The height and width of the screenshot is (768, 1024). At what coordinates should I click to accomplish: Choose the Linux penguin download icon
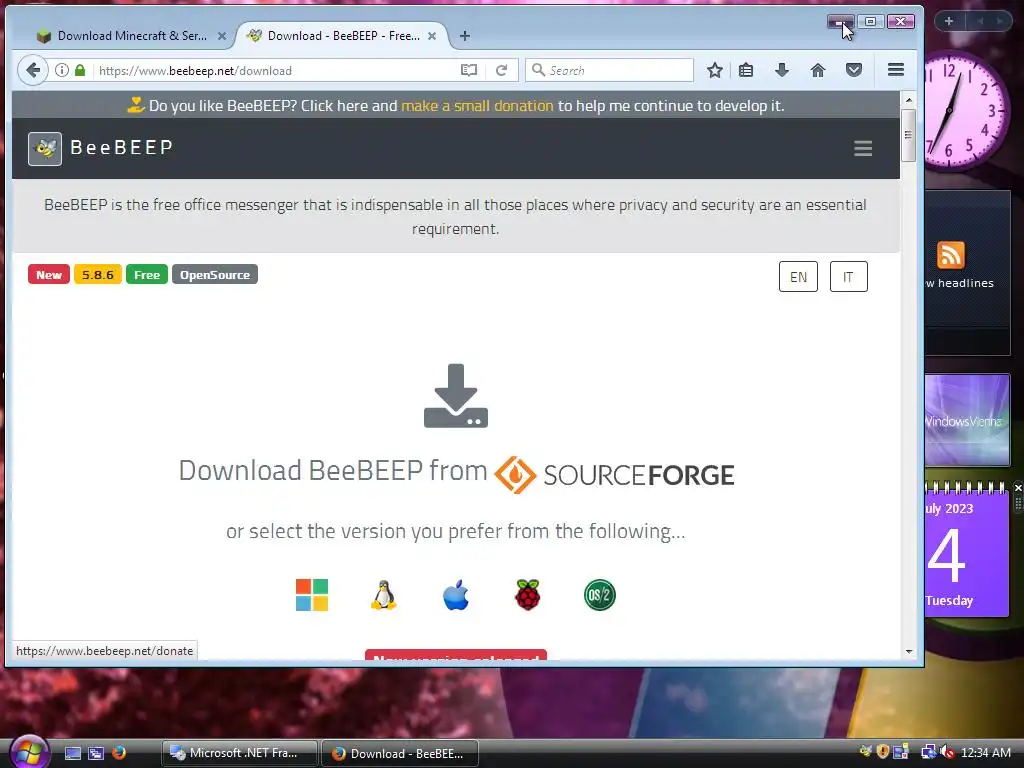click(383, 595)
